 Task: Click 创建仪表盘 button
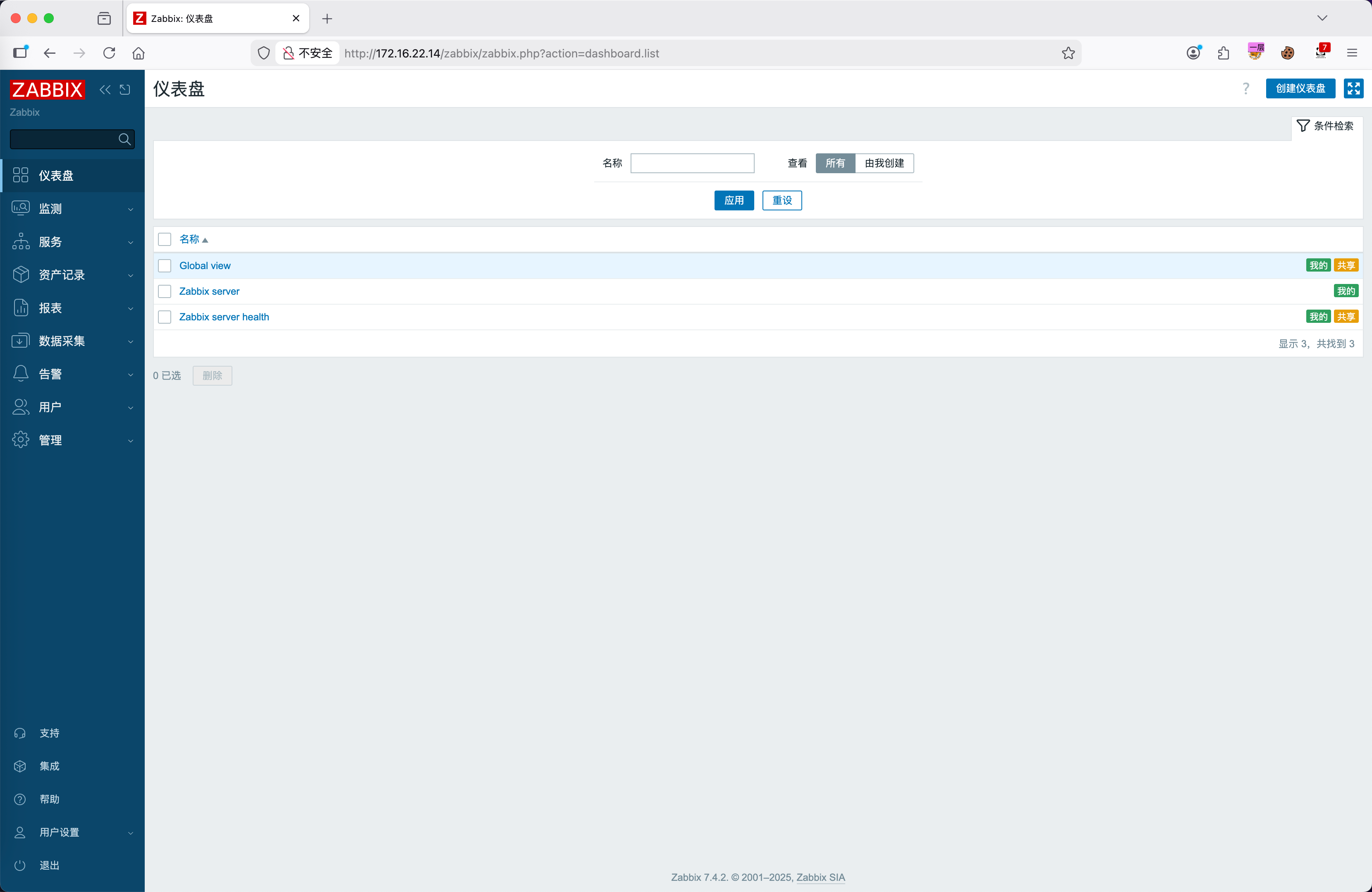tap(1300, 88)
